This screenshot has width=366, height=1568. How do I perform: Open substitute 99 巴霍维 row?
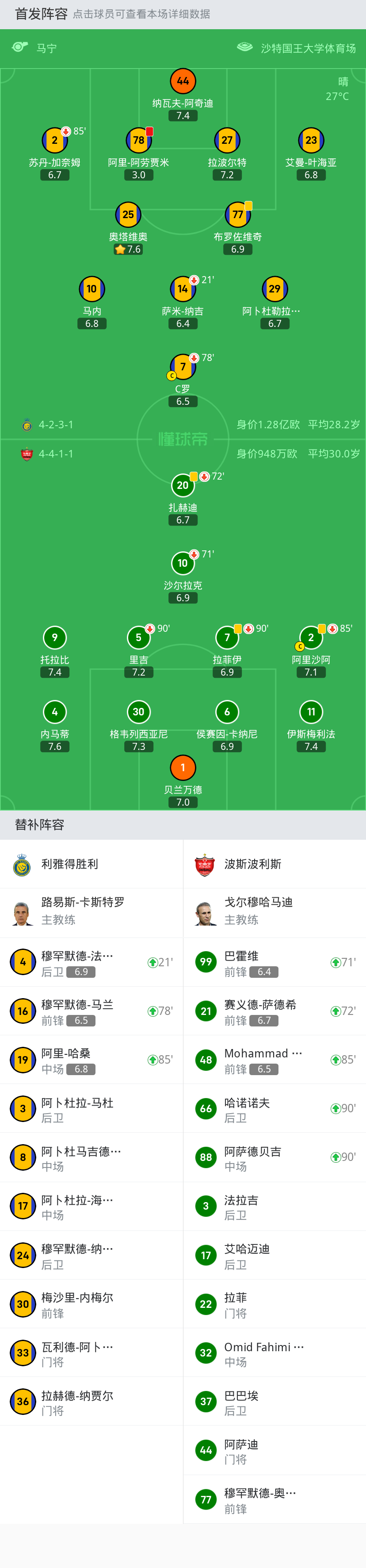275,962
